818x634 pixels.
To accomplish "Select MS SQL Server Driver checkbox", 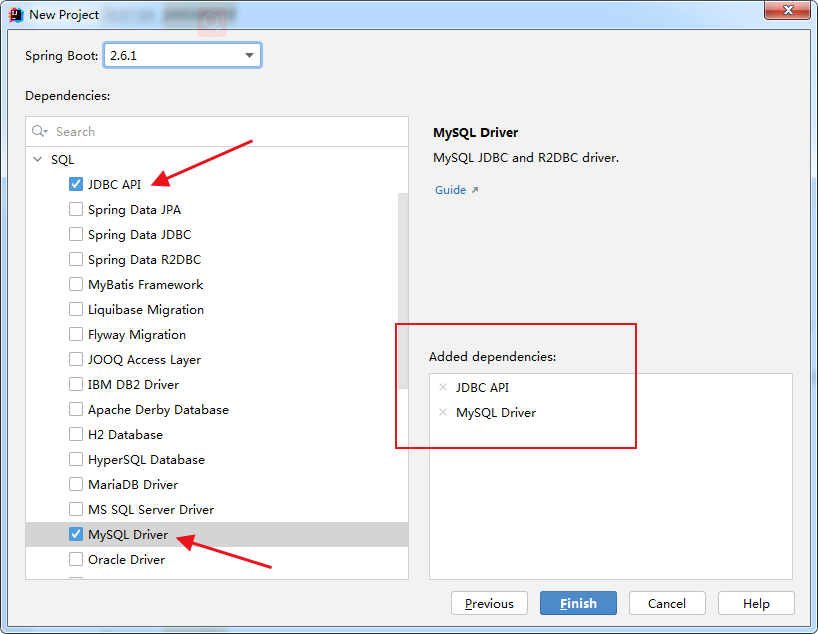I will [76, 509].
